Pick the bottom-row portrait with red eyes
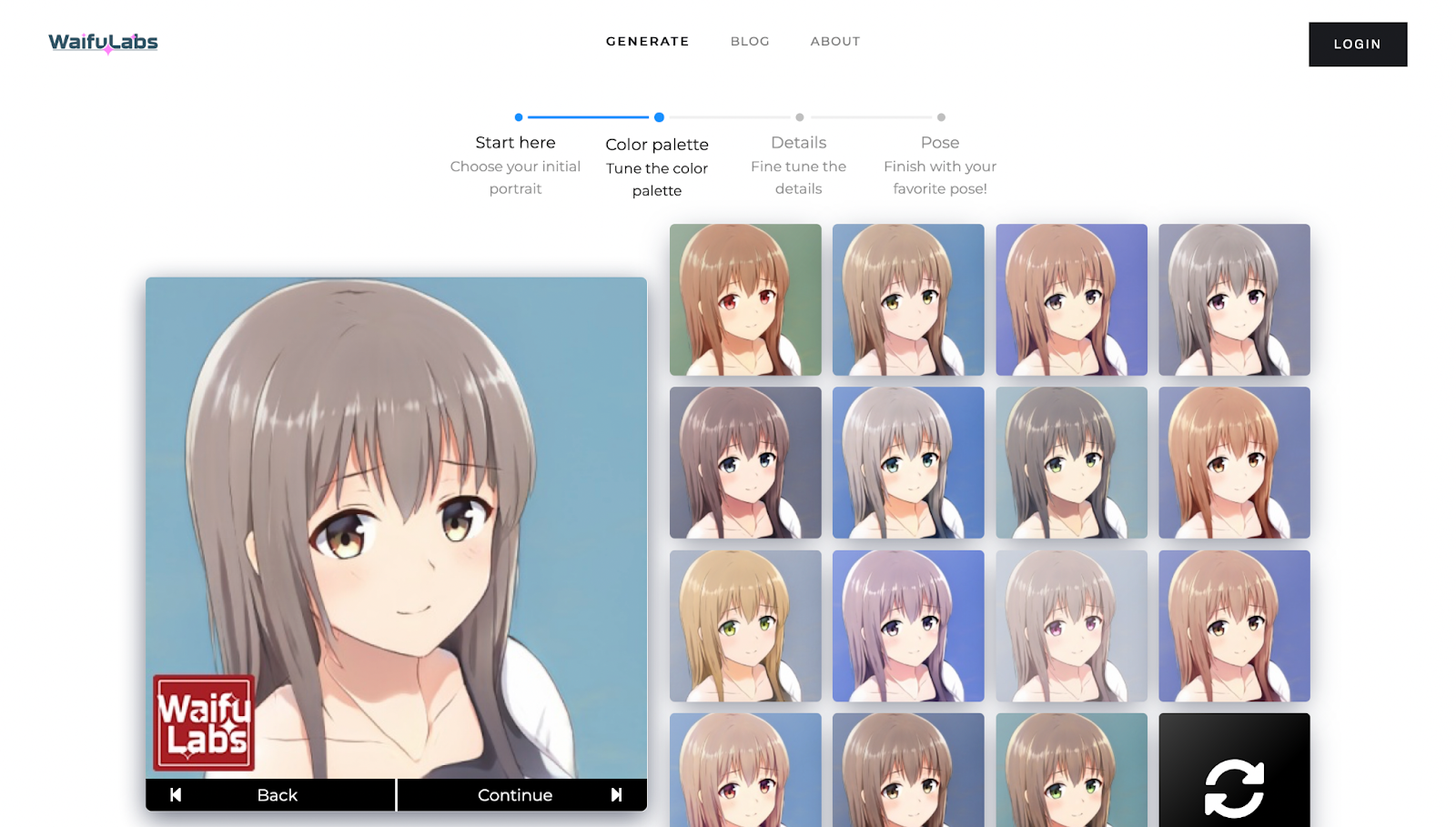Viewport: 1456px width, 827px height. click(745, 771)
